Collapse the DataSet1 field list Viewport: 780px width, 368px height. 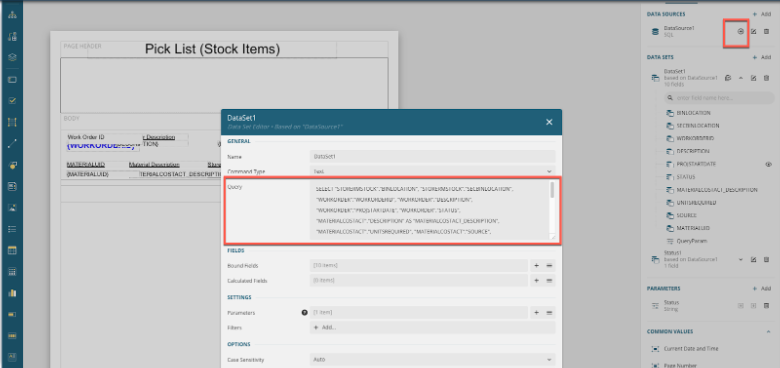pos(740,78)
